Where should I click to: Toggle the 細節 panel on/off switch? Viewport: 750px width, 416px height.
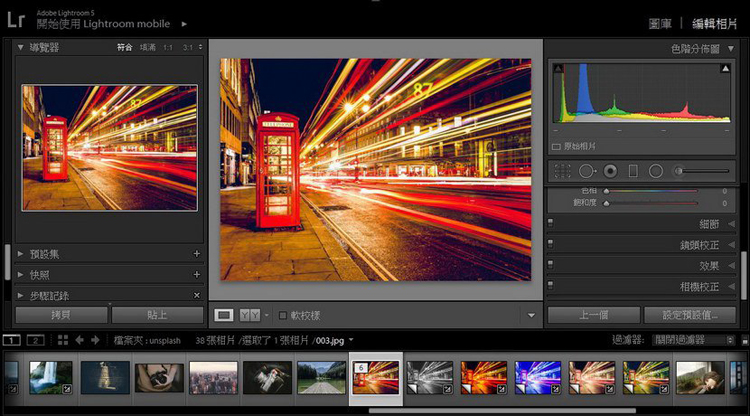point(551,224)
